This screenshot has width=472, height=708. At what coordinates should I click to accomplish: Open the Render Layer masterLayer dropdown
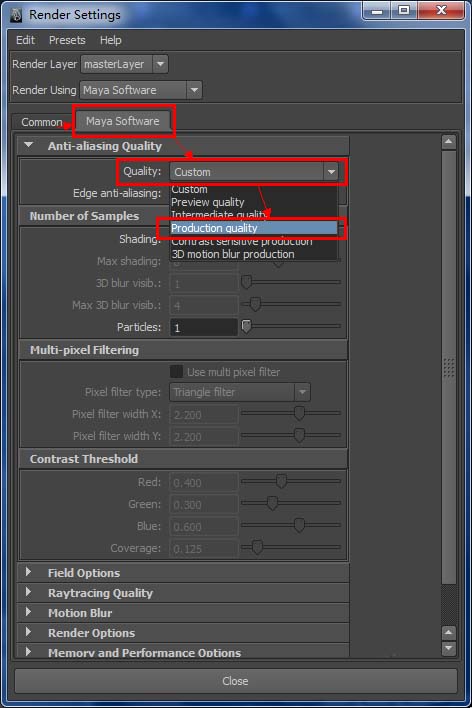coord(124,64)
